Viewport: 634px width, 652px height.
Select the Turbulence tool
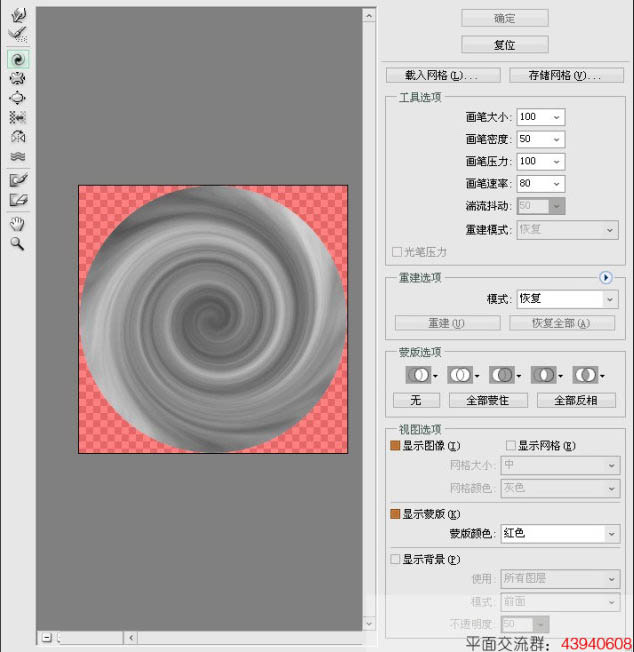17,156
